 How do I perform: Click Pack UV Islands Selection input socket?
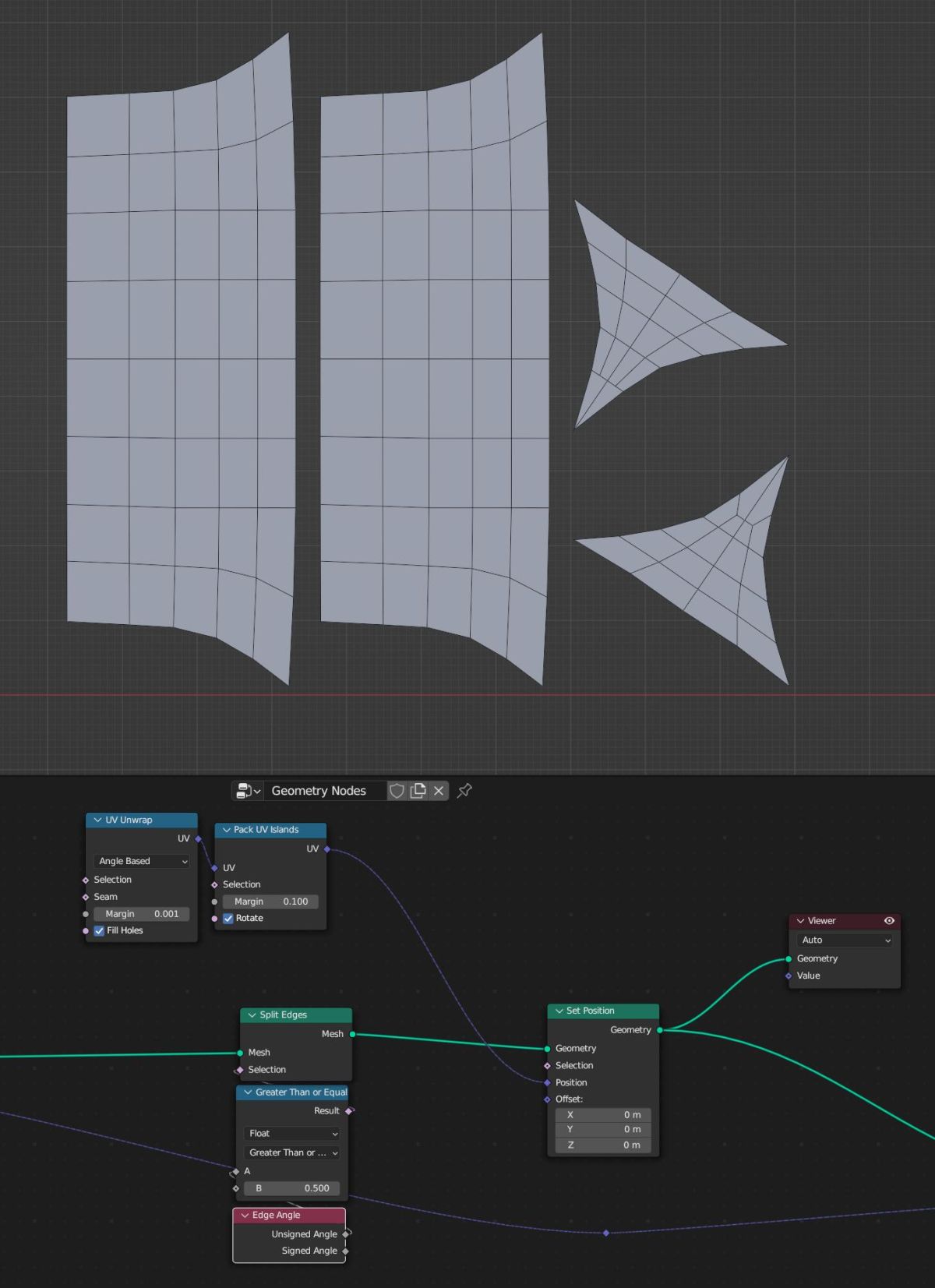click(214, 885)
